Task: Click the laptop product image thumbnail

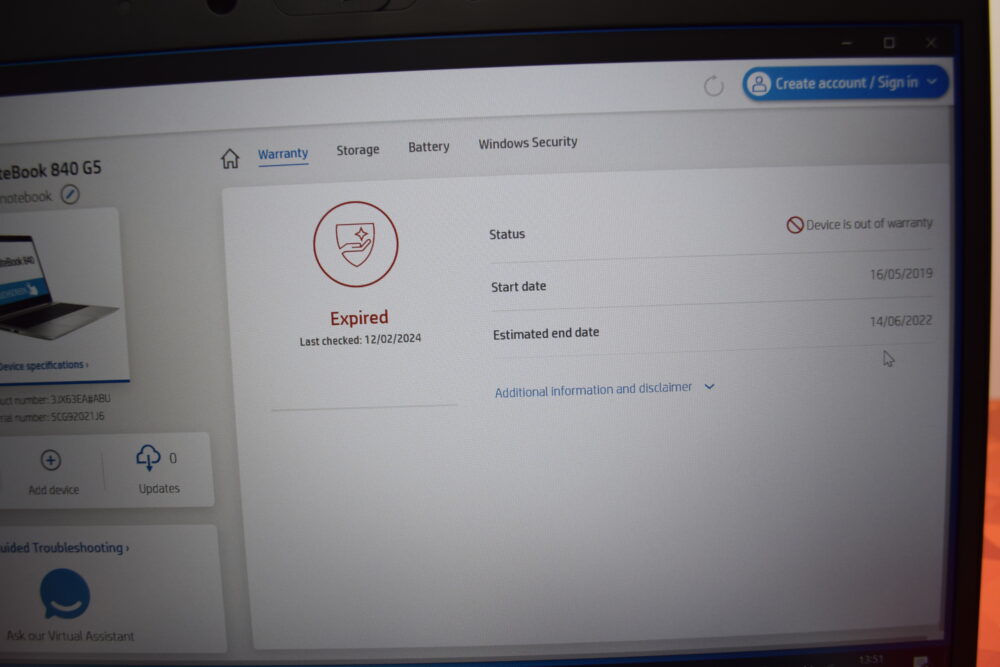Action: pyautogui.click(x=57, y=288)
